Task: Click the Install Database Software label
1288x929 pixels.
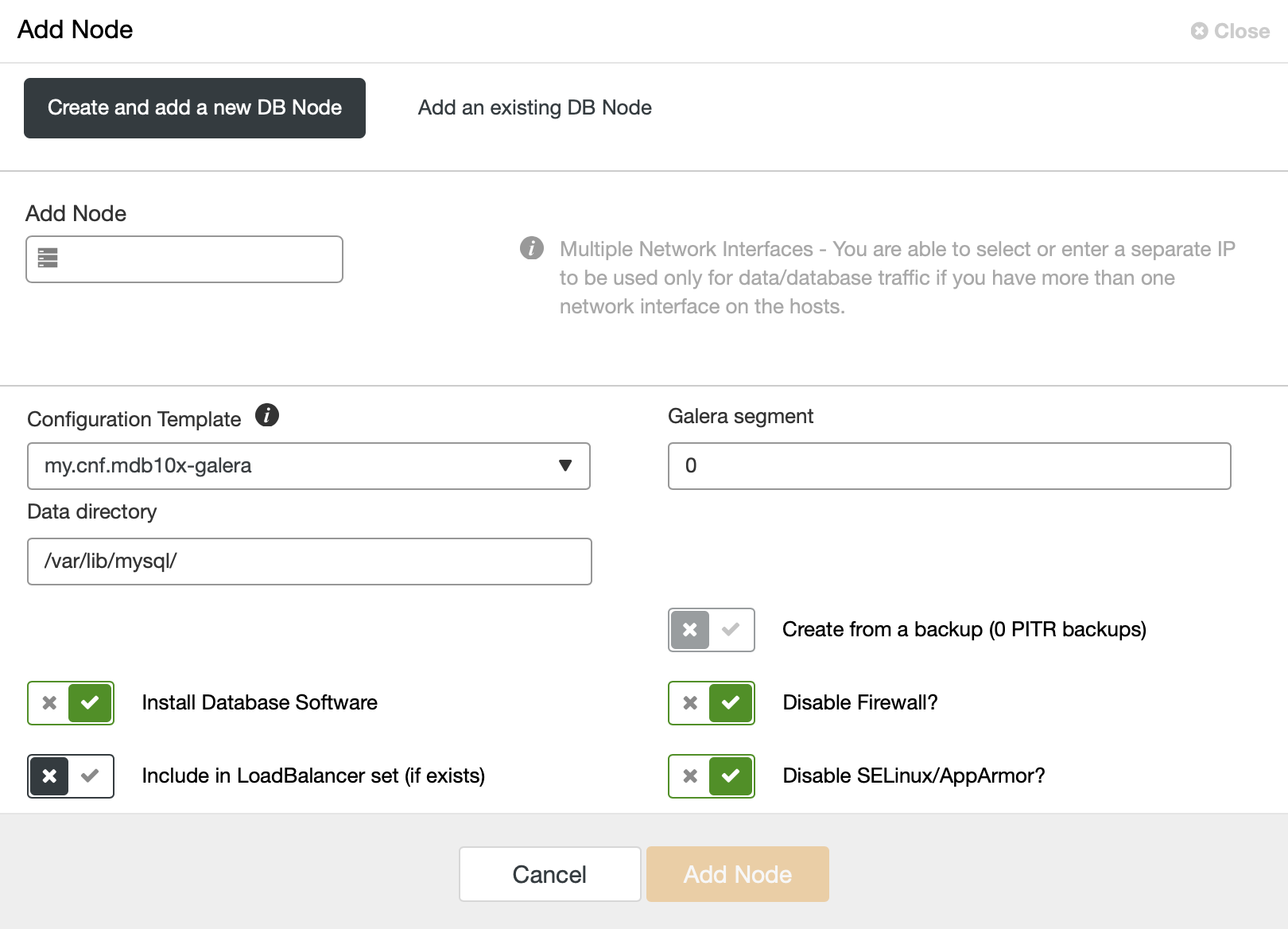Action: pos(259,703)
